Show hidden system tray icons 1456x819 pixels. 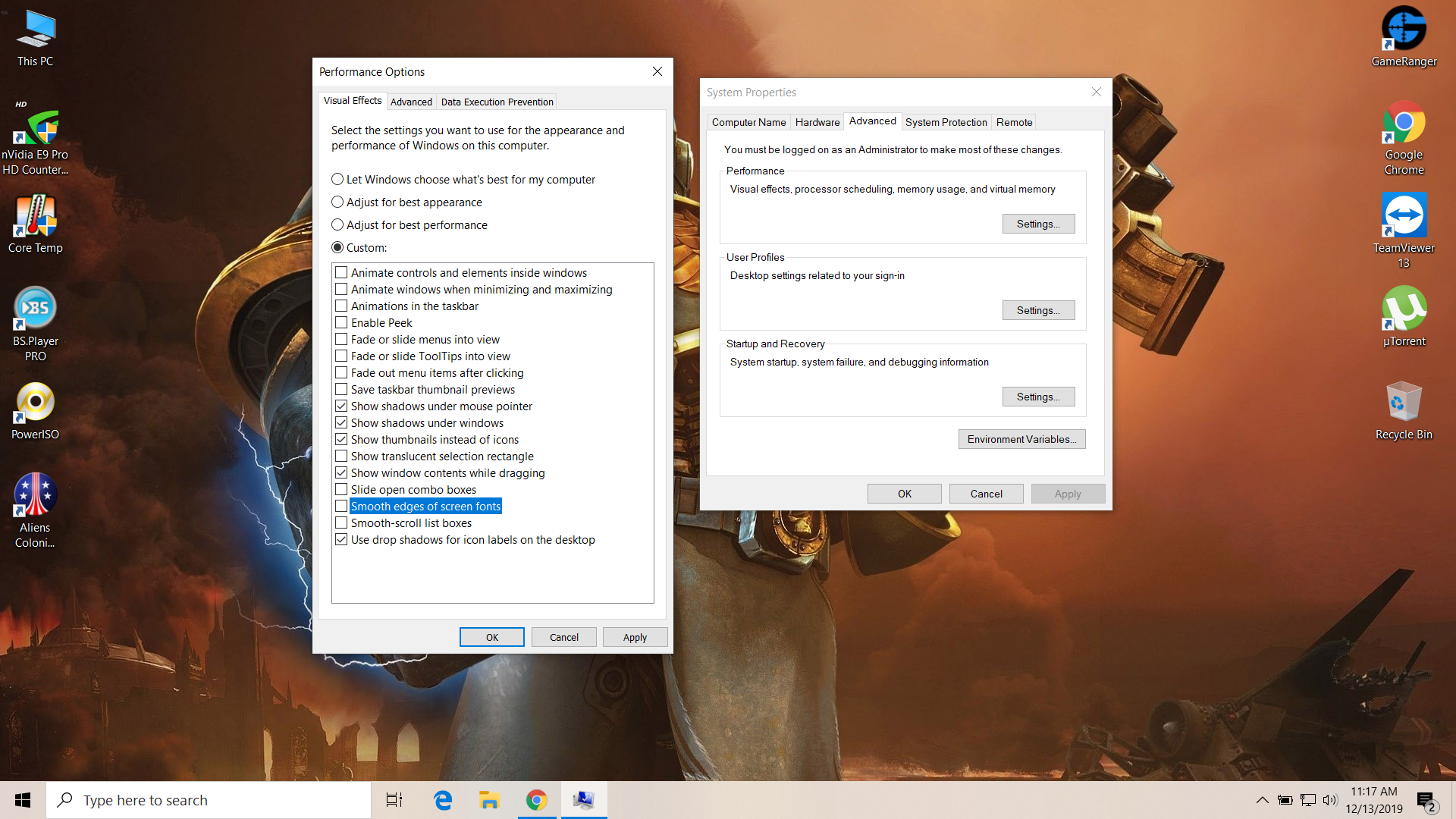pos(1262,800)
